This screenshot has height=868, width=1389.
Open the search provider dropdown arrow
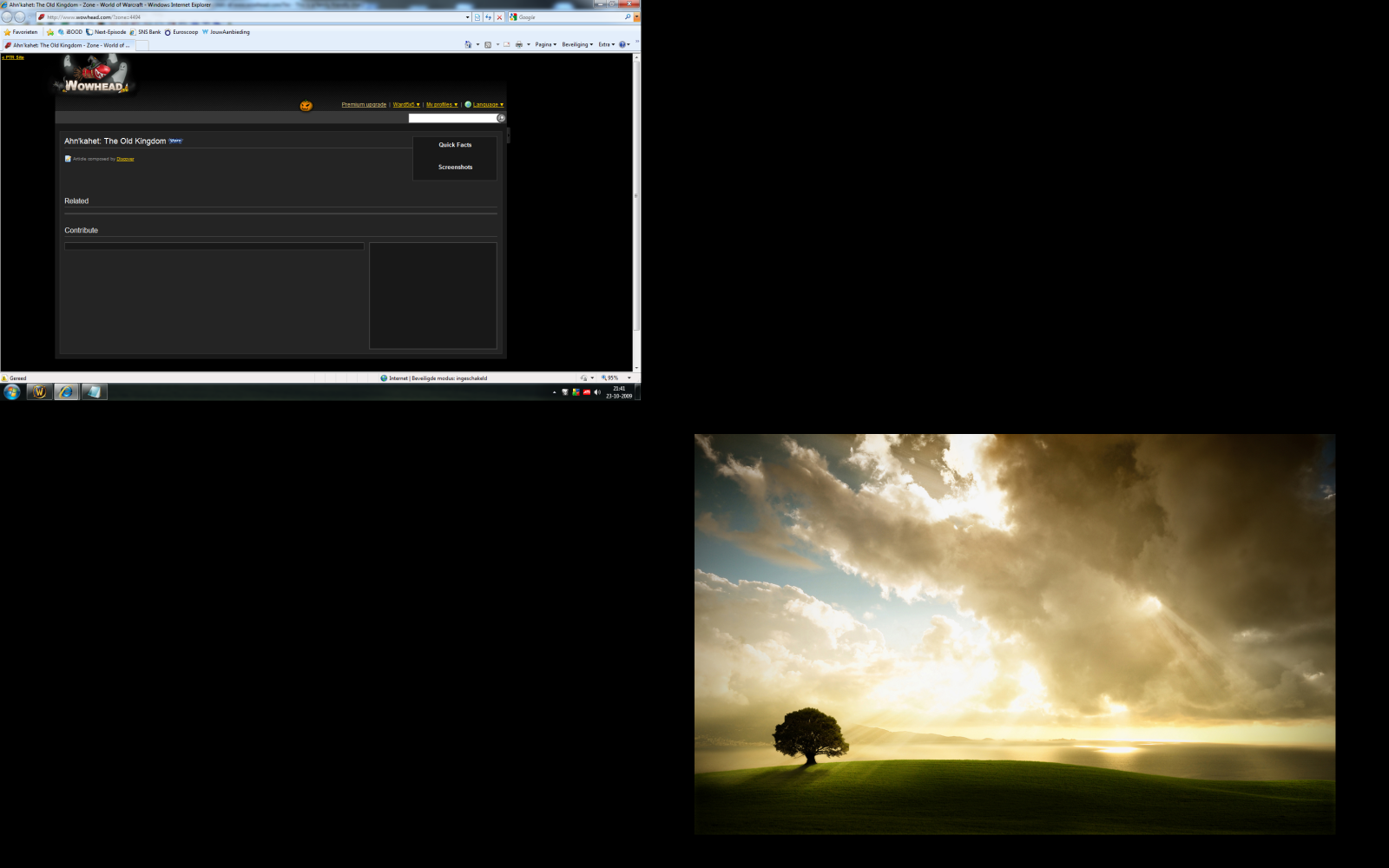(636, 16)
